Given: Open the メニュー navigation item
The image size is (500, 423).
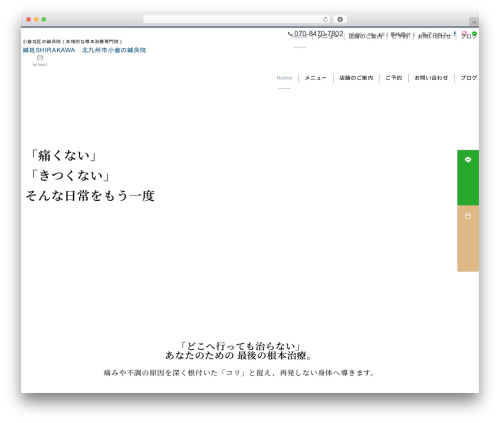Looking at the screenshot, I should (x=315, y=78).
